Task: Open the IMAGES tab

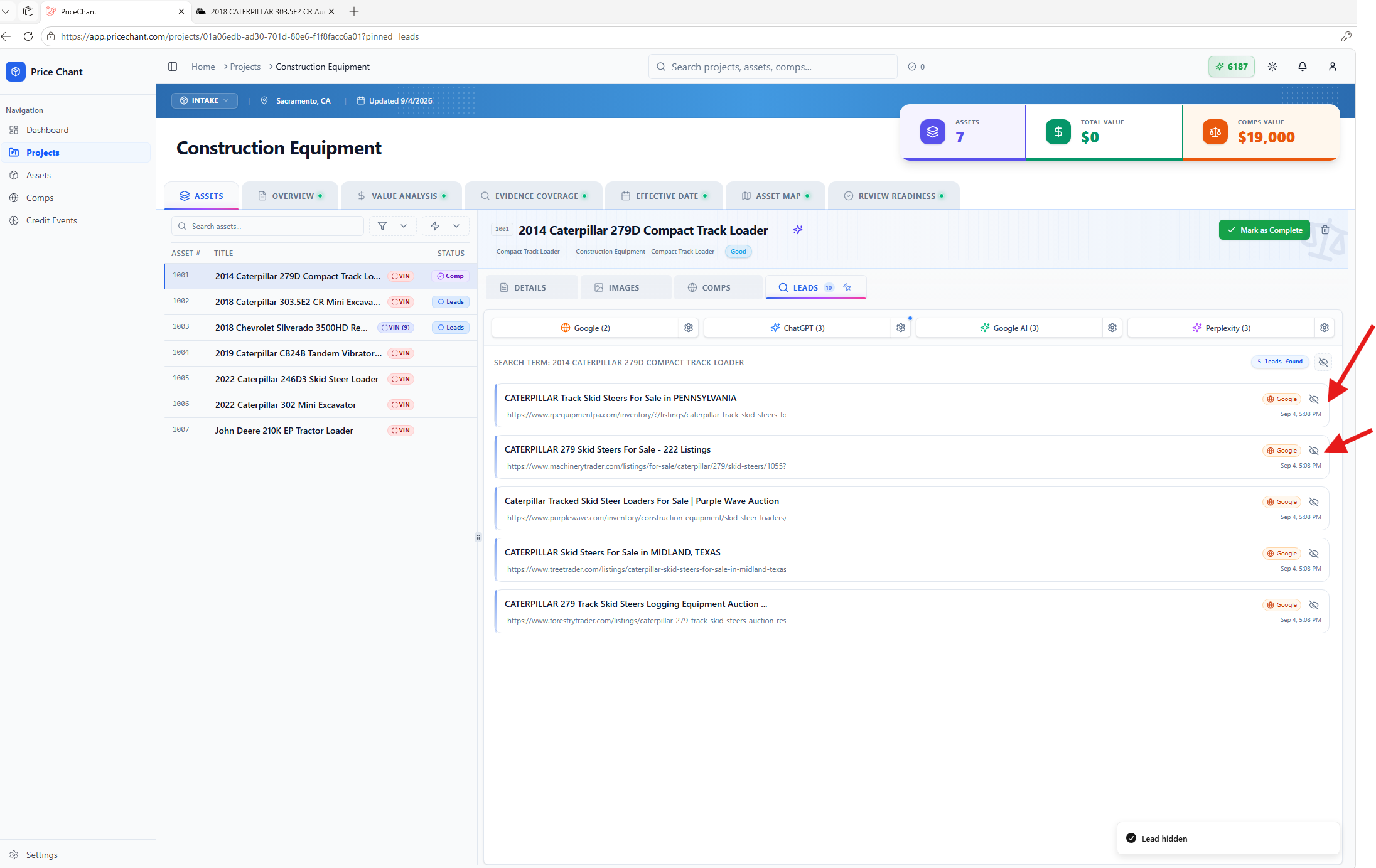Action: pos(626,287)
